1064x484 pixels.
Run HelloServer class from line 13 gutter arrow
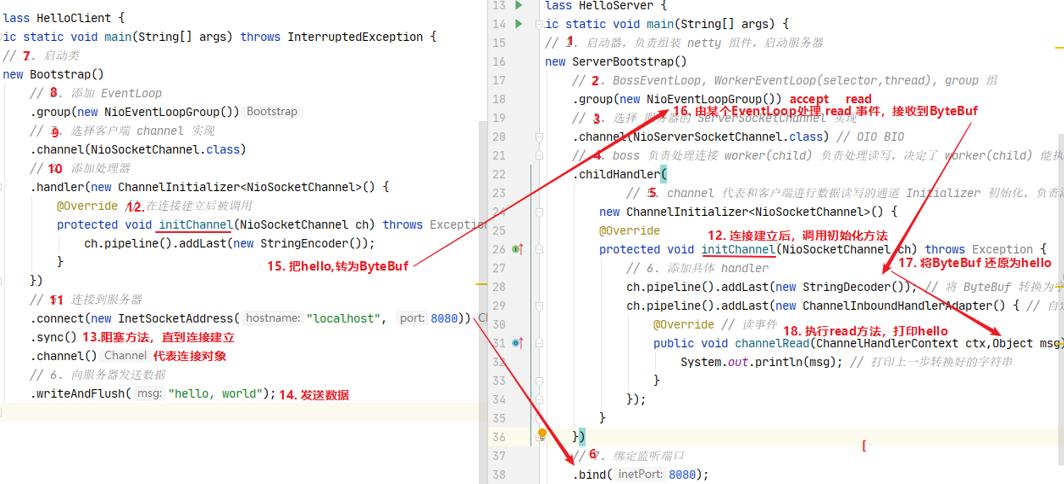(x=518, y=5)
